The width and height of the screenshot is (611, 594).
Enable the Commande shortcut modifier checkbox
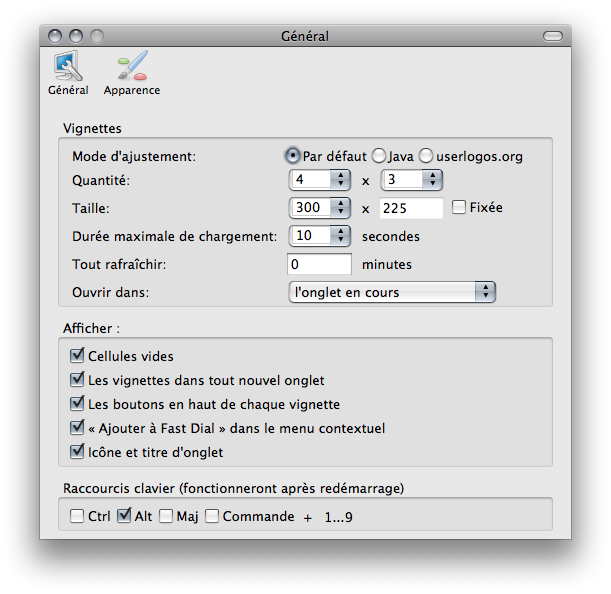pos(212,516)
